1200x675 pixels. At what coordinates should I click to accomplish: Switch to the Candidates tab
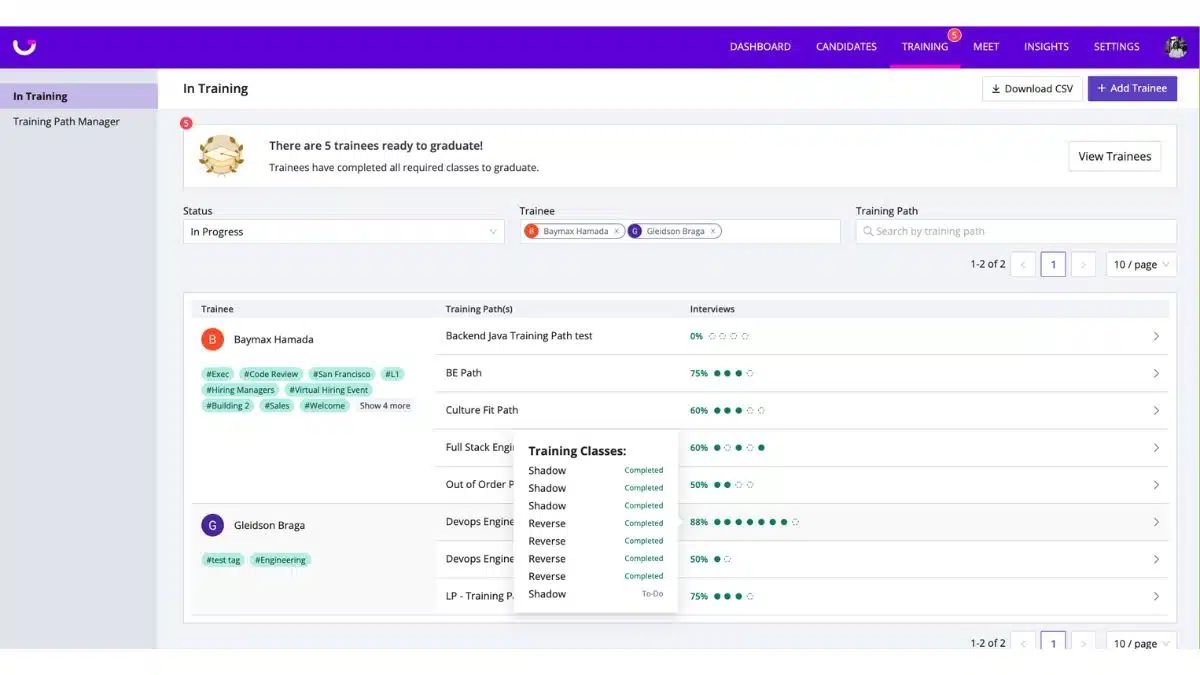point(845,46)
